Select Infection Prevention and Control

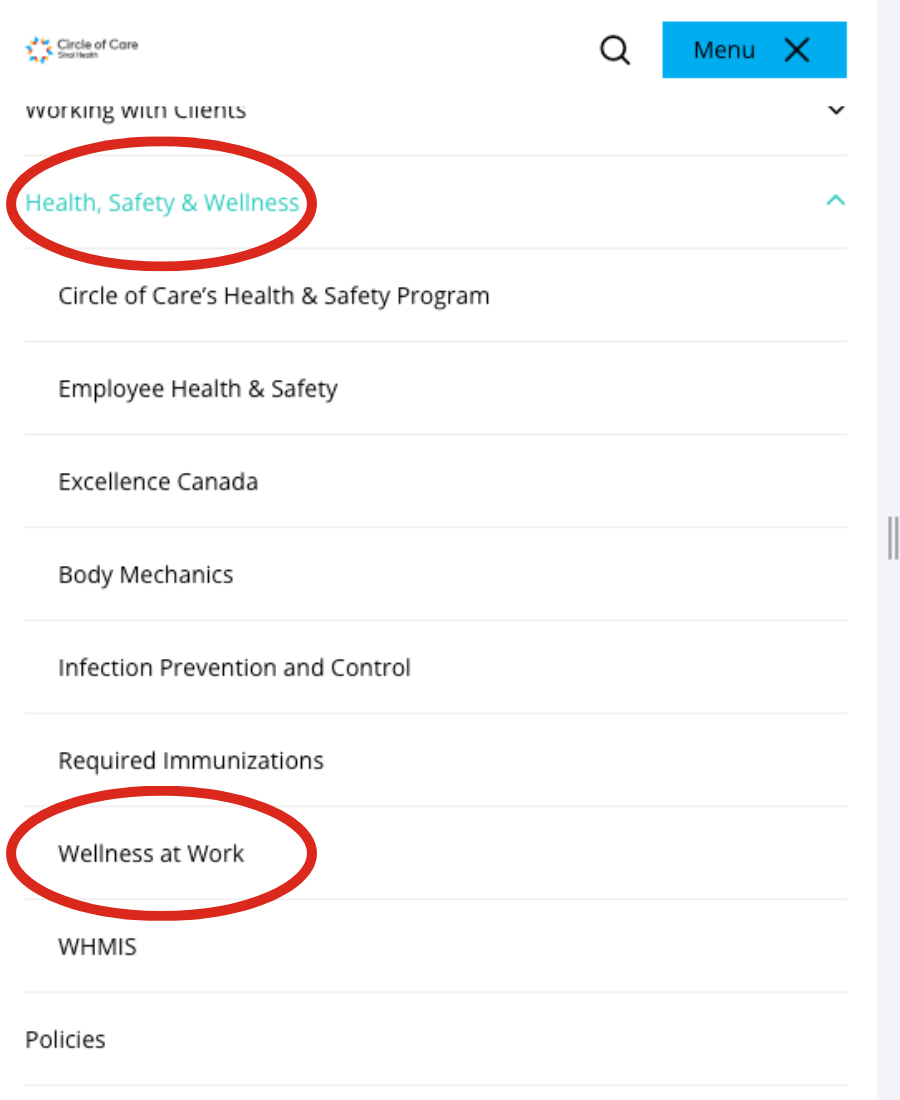(234, 668)
